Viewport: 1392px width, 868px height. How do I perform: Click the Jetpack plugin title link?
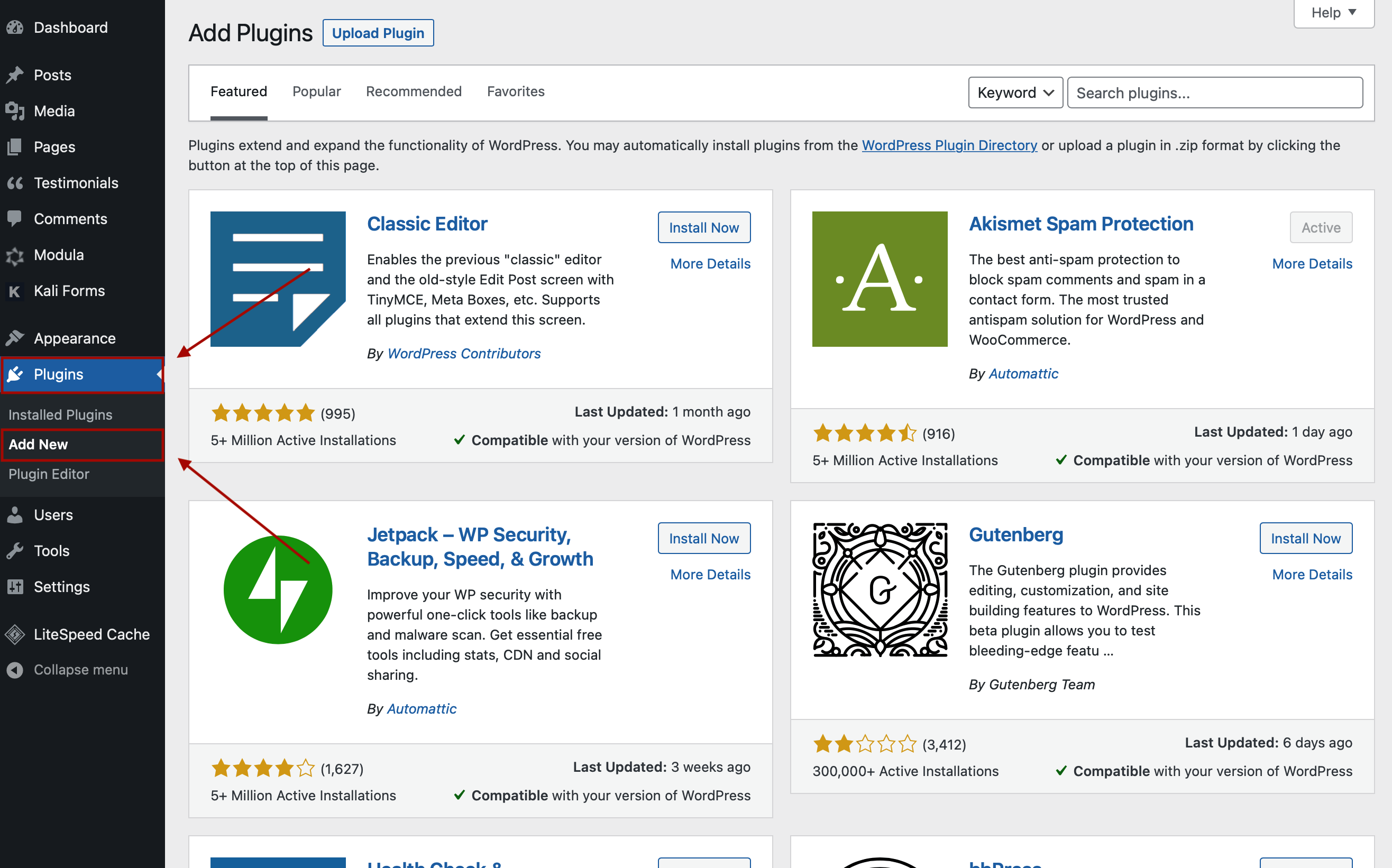point(480,547)
